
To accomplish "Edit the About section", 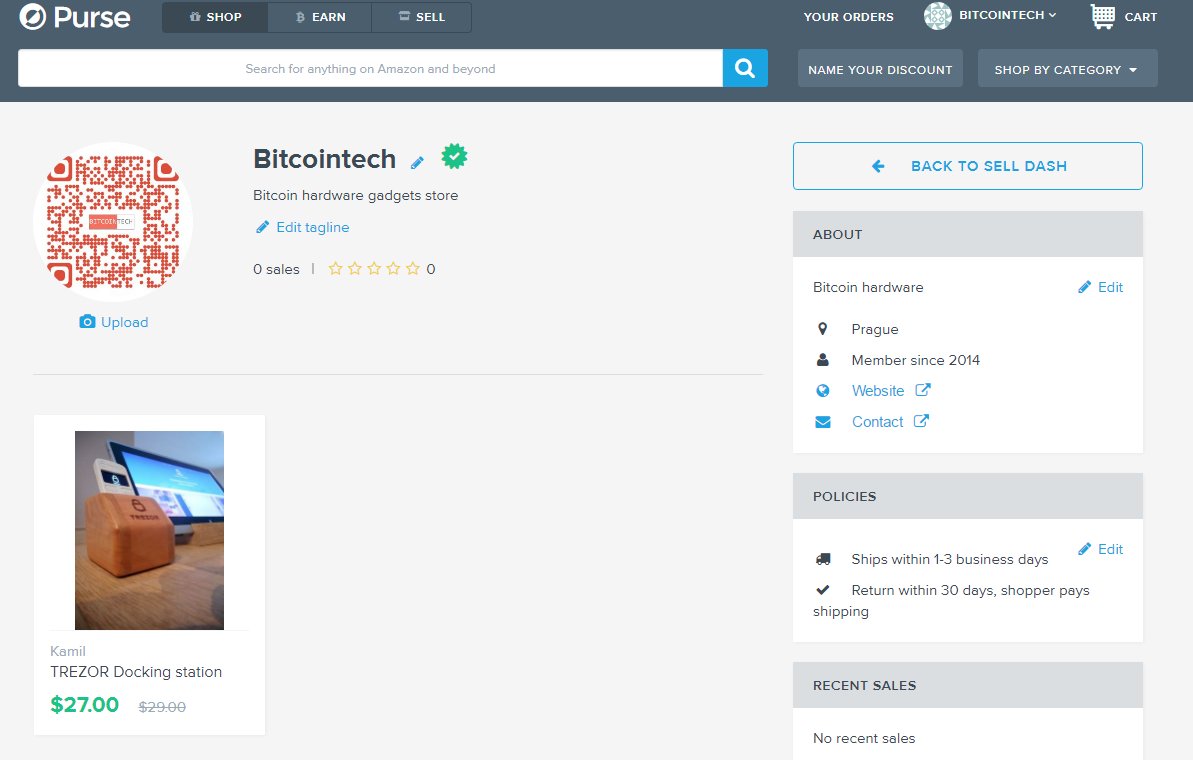I will 1100,287.
